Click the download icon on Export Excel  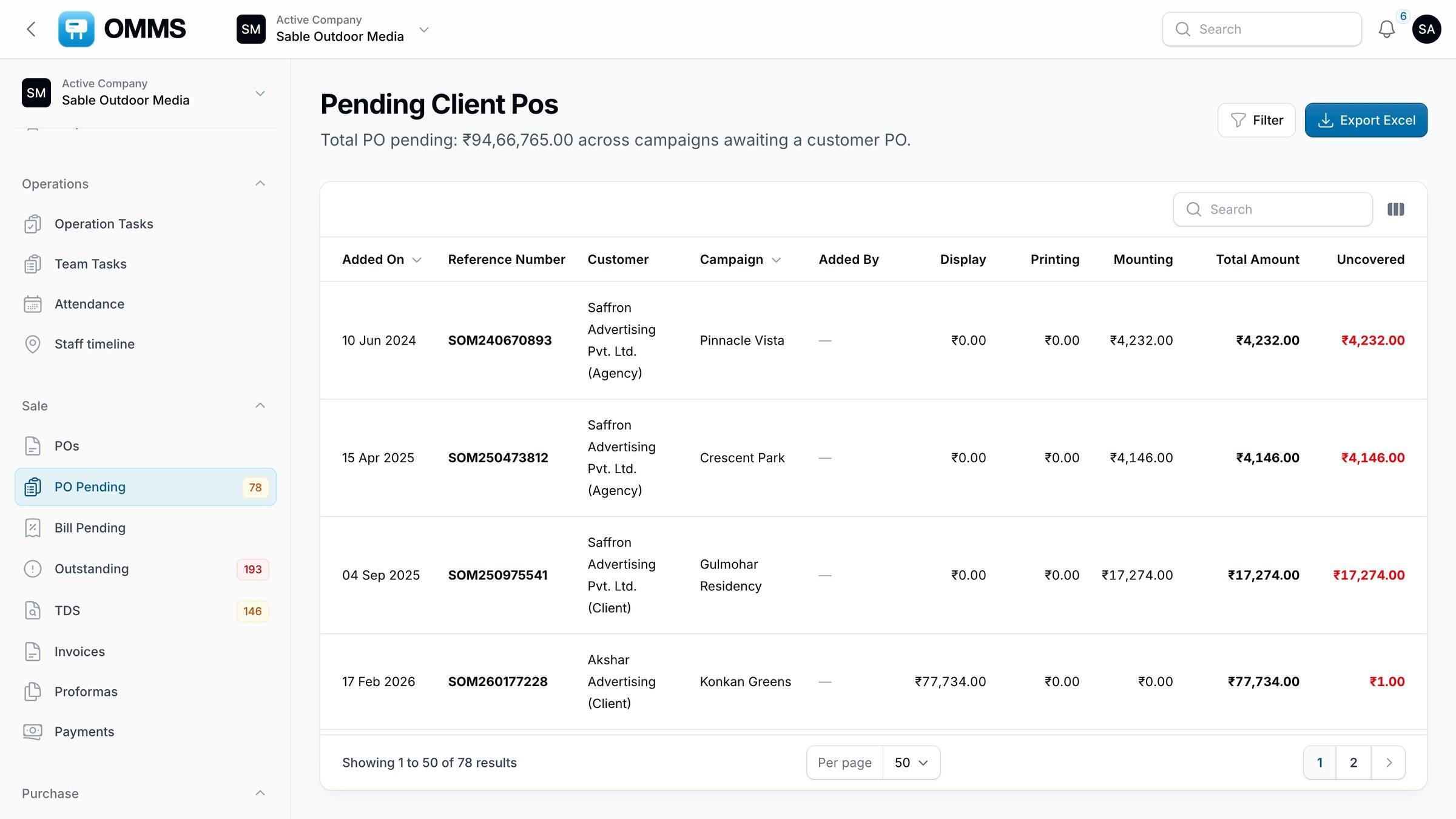pyautogui.click(x=1326, y=120)
